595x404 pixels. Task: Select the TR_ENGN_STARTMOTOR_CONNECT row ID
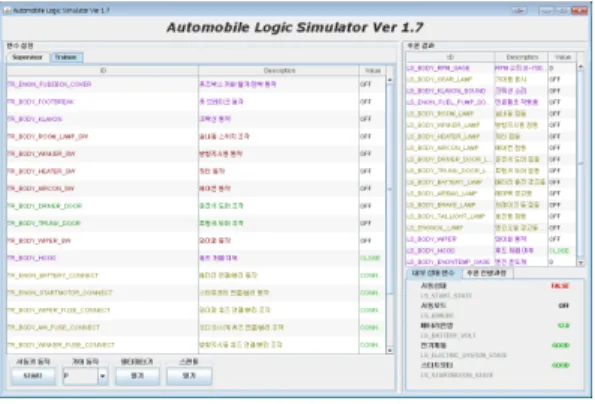60,292
